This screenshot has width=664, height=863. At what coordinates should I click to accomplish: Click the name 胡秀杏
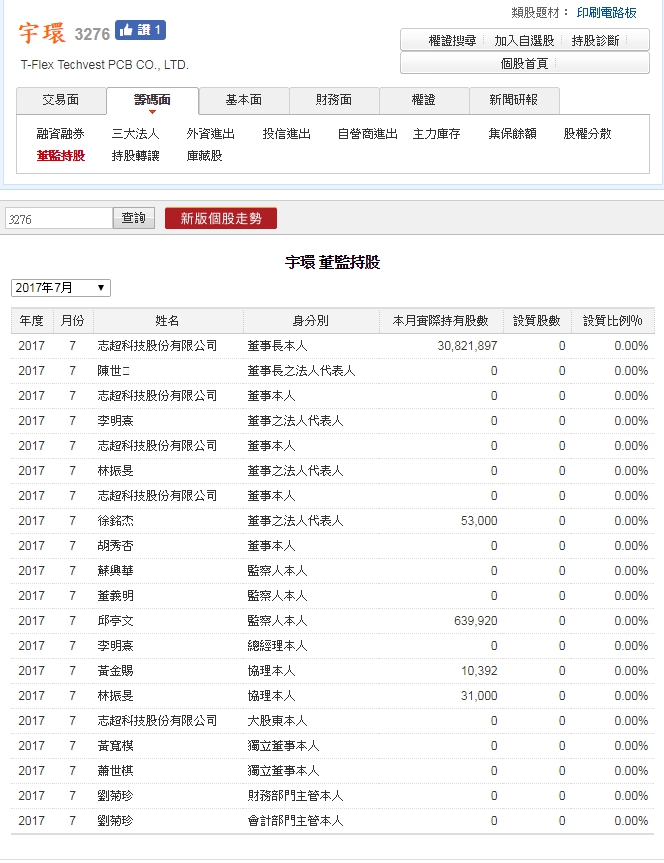click(116, 546)
